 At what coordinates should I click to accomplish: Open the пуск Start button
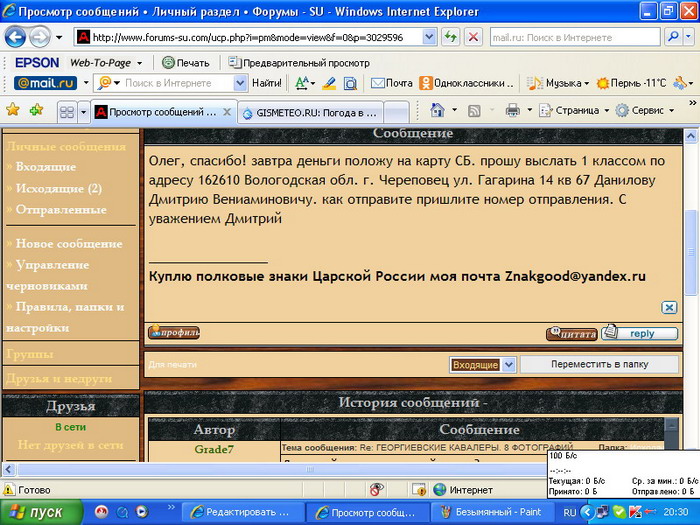coord(40,512)
